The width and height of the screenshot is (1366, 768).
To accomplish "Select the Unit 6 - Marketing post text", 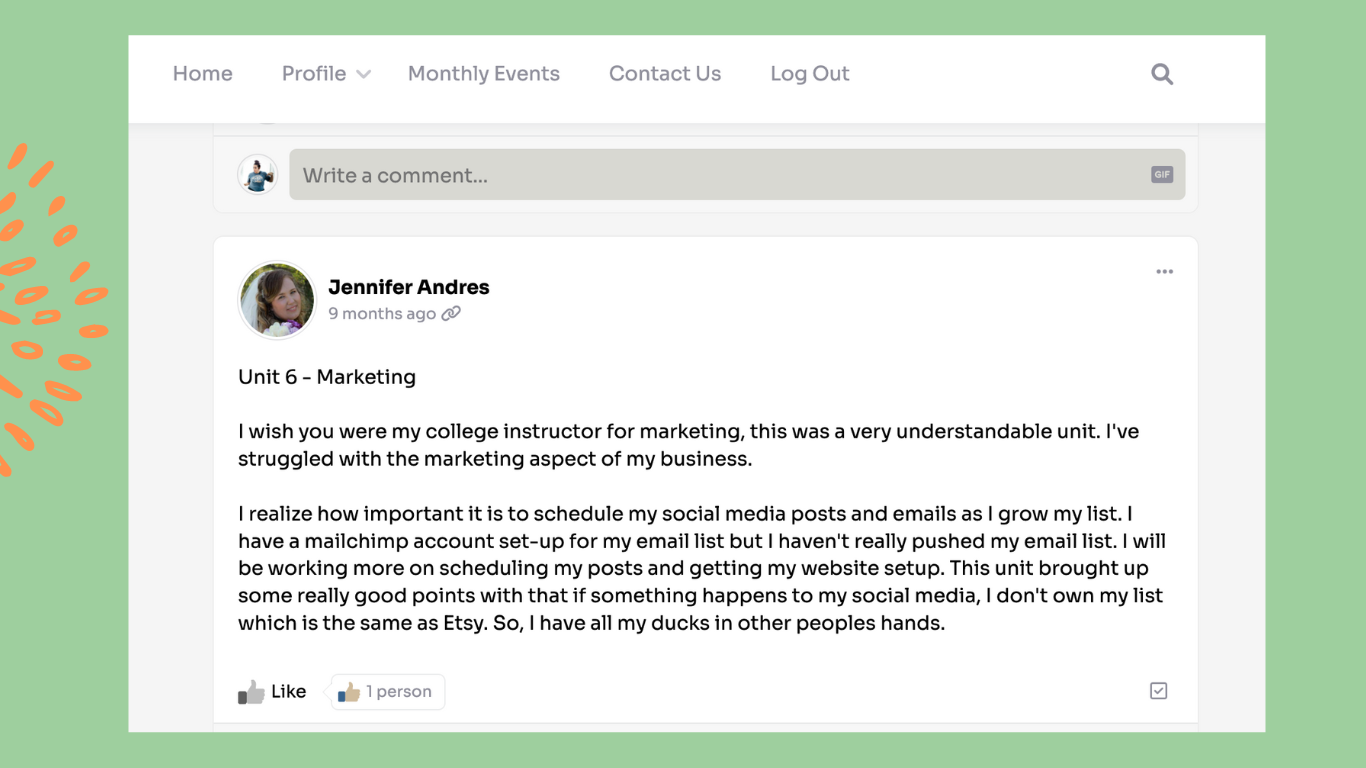I will click(x=326, y=377).
